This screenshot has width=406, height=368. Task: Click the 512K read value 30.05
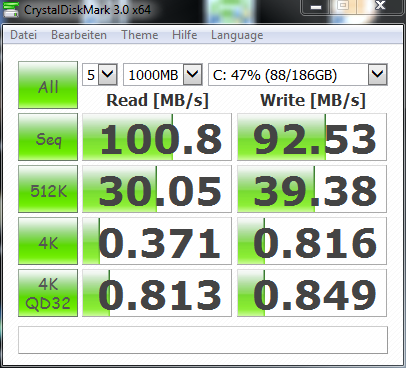tap(157, 189)
